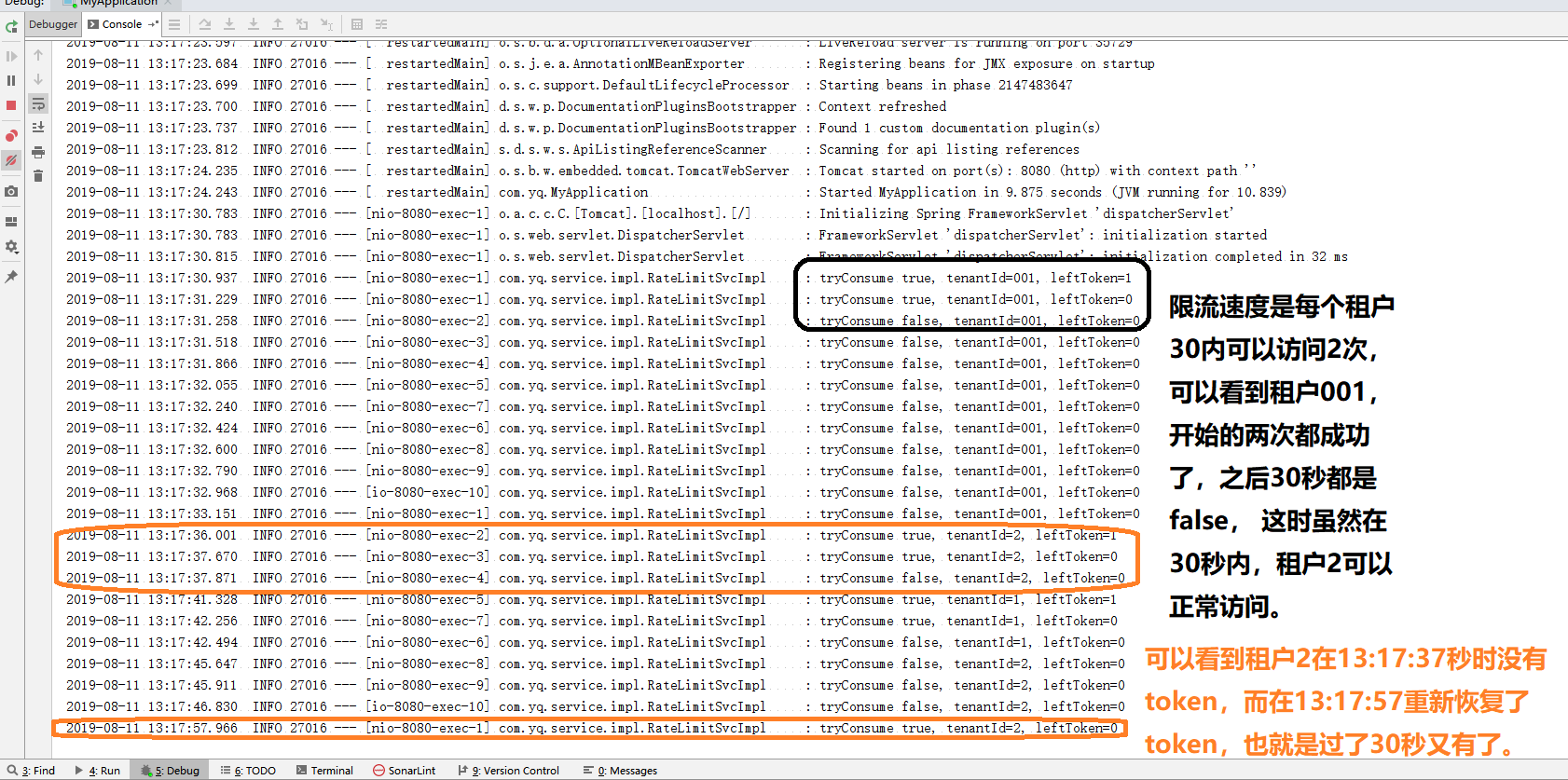This screenshot has width=1568, height=780.
Task: Open the 4: Run tool window
Action: (98, 771)
